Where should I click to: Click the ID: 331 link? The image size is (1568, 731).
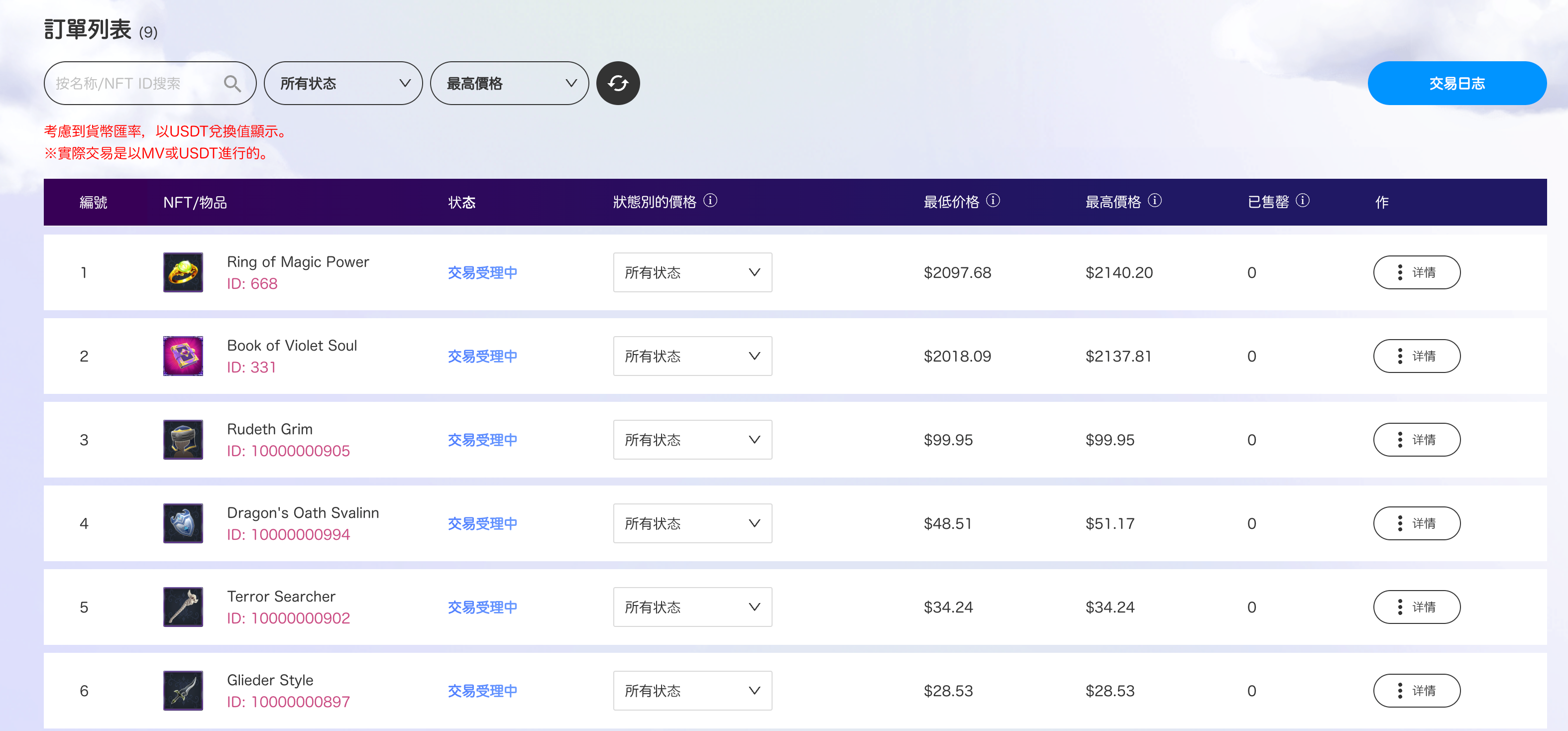pos(251,367)
